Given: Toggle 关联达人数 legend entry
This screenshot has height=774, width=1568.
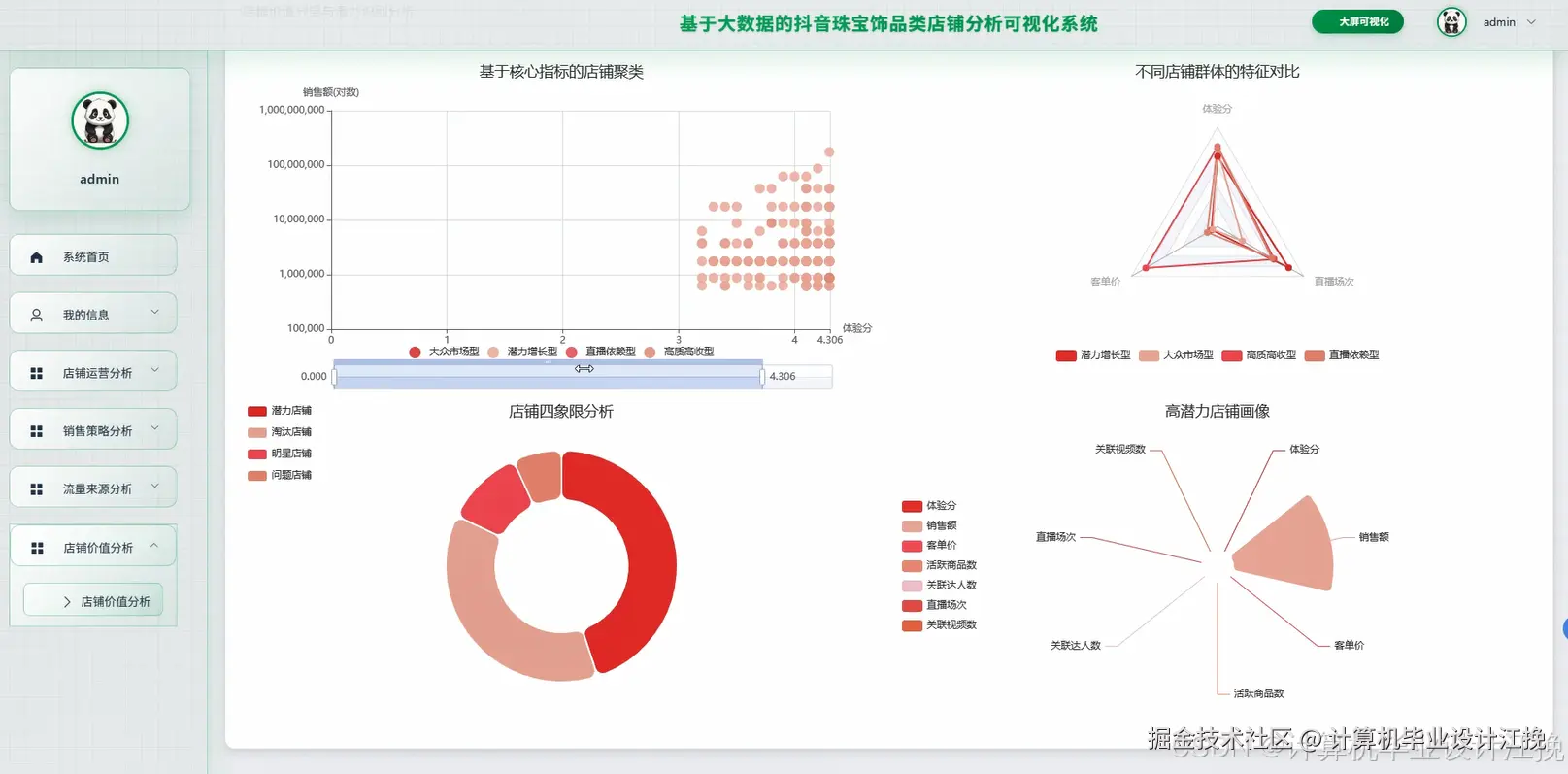Looking at the screenshot, I should 940,586.
